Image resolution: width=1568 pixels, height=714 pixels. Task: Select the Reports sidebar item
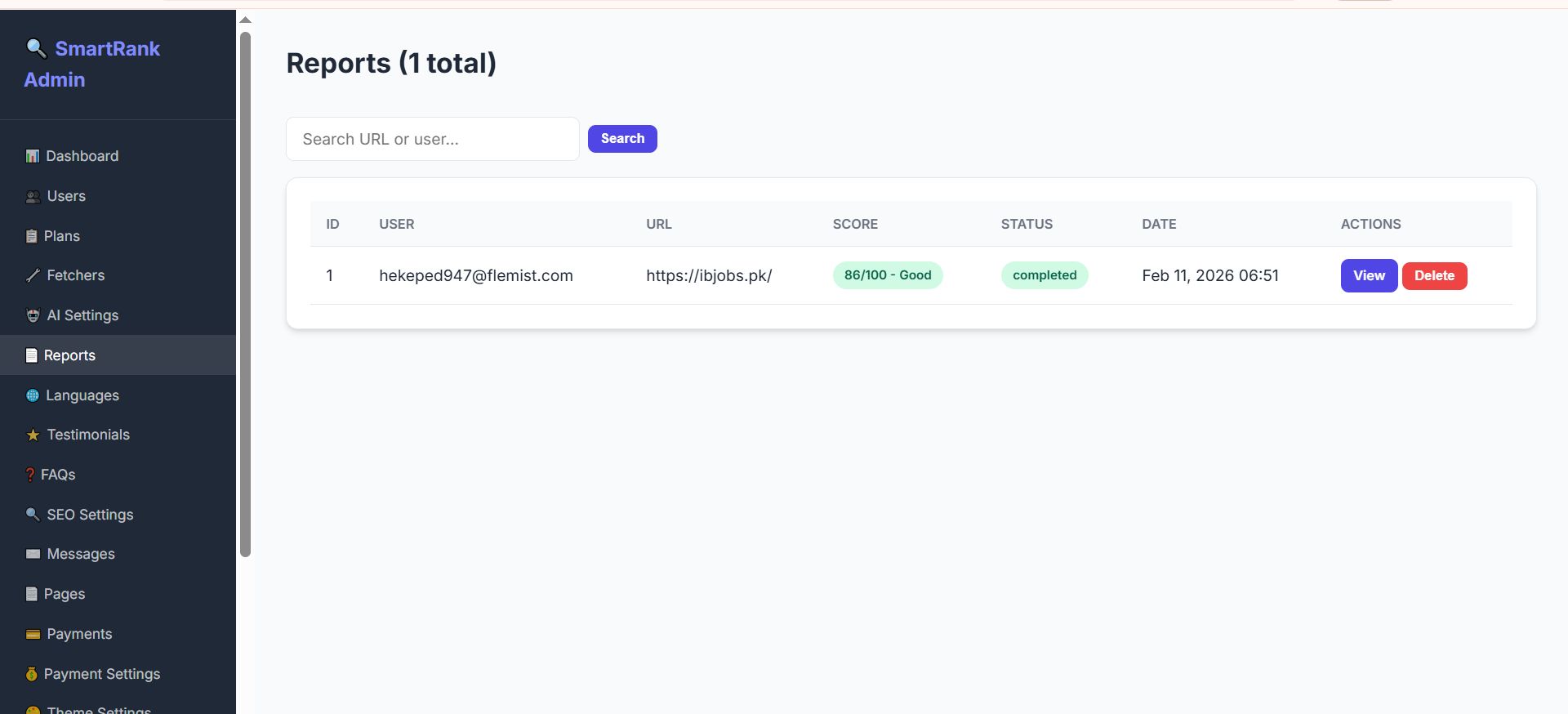(x=69, y=355)
